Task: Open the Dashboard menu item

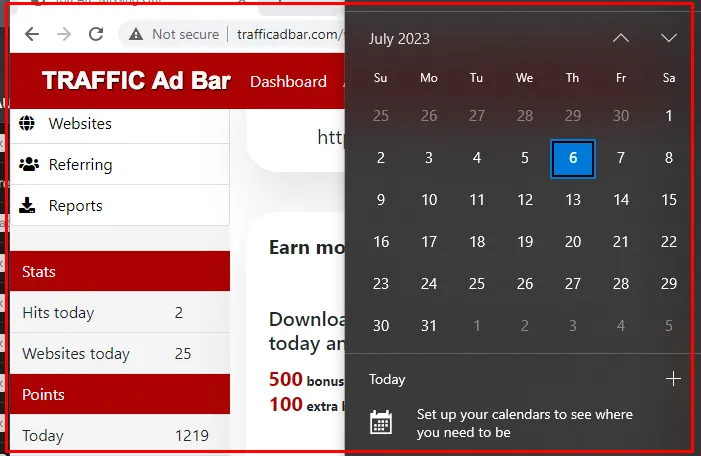Action: (x=288, y=82)
